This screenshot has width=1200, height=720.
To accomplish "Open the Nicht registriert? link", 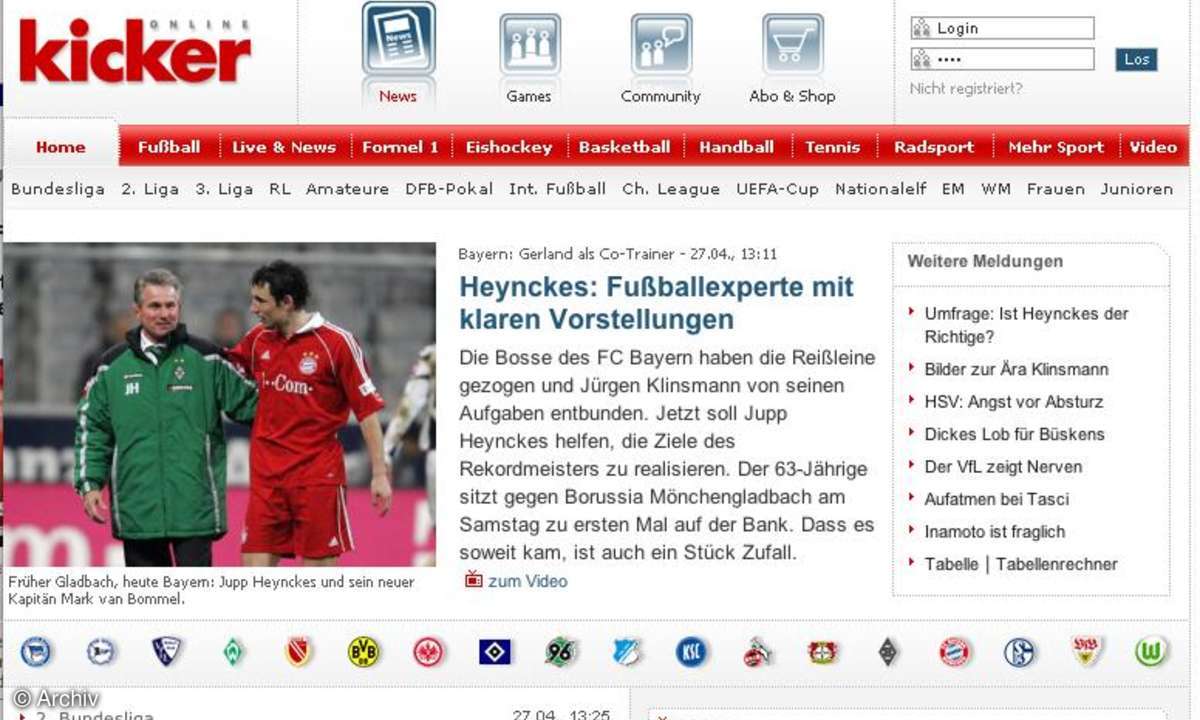I will (x=966, y=88).
